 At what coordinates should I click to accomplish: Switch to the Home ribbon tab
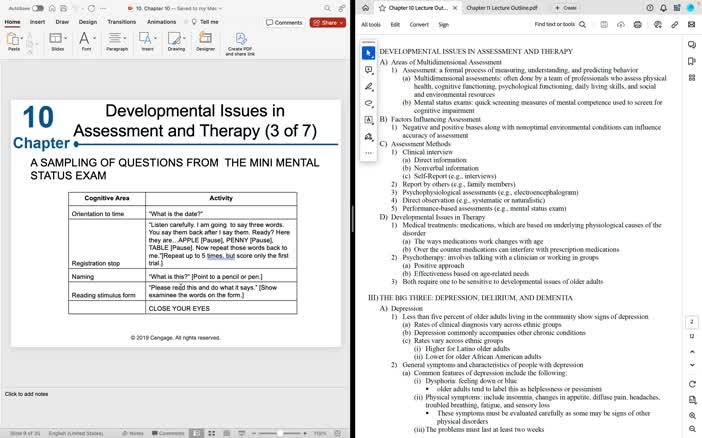[x=13, y=22]
